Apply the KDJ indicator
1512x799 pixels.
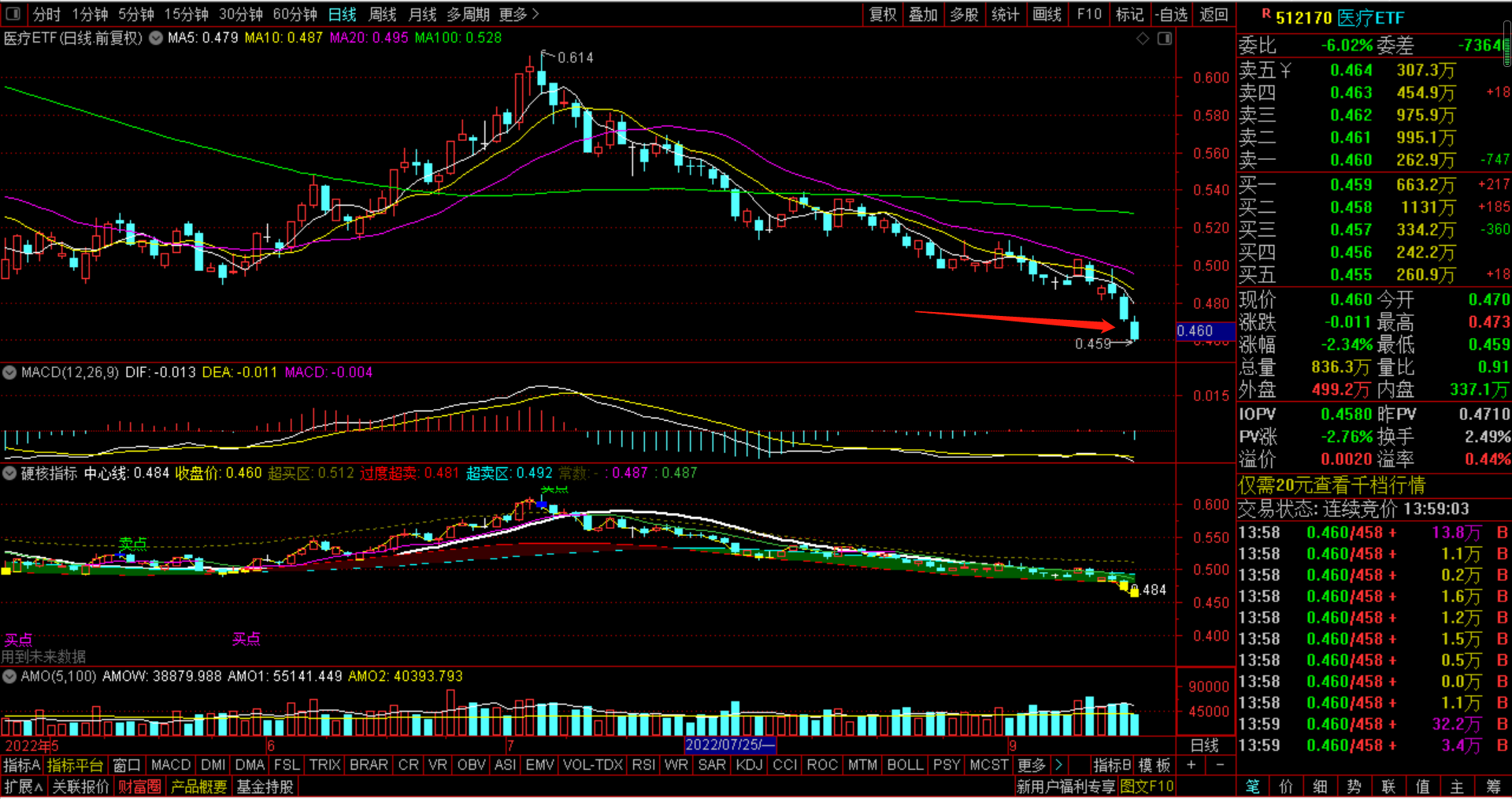(749, 765)
